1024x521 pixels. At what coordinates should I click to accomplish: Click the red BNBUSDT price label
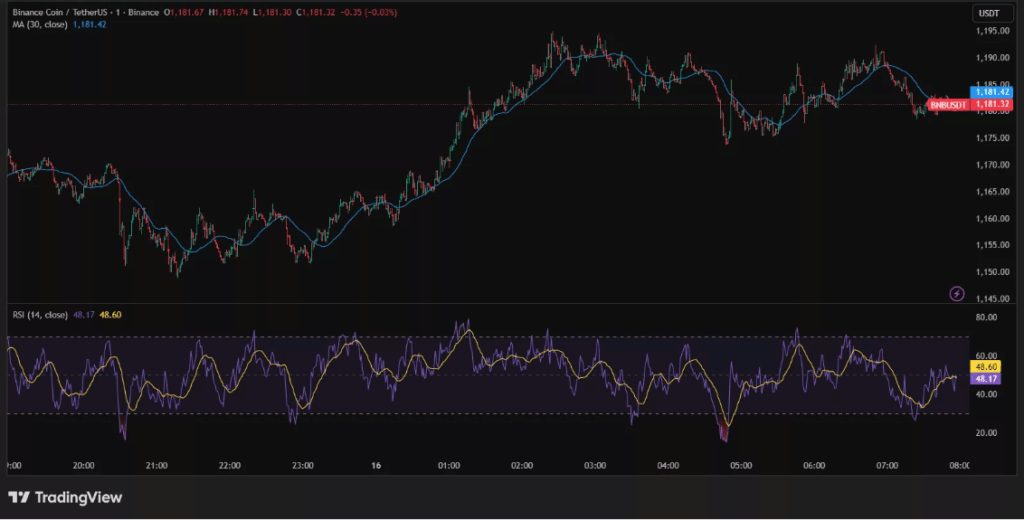pyautogui.click(x=947, y=104)
